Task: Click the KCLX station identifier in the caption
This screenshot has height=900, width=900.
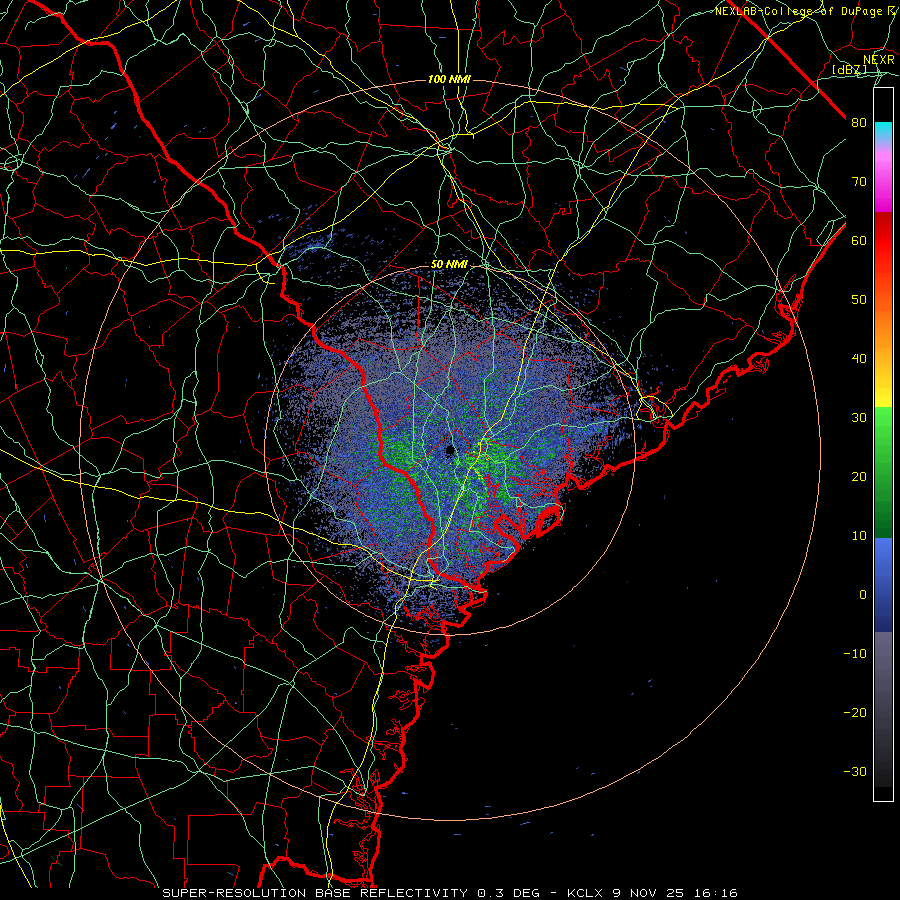Action: 587,893
